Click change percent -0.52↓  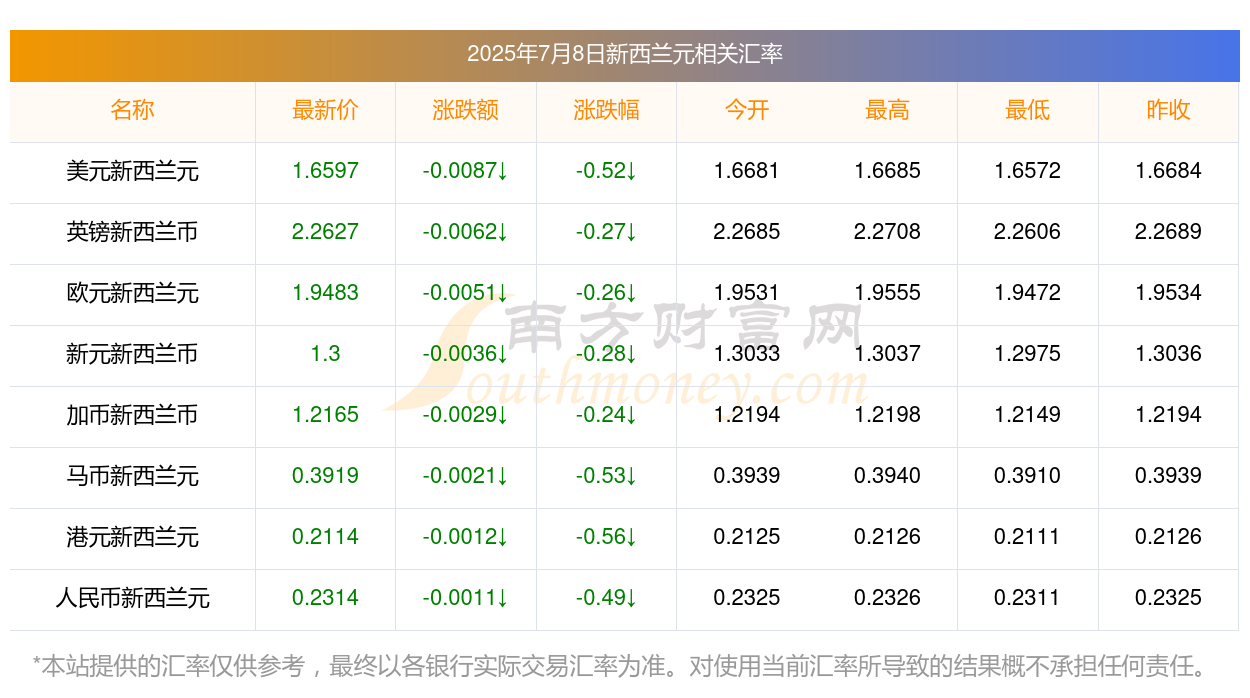[606, 171]
